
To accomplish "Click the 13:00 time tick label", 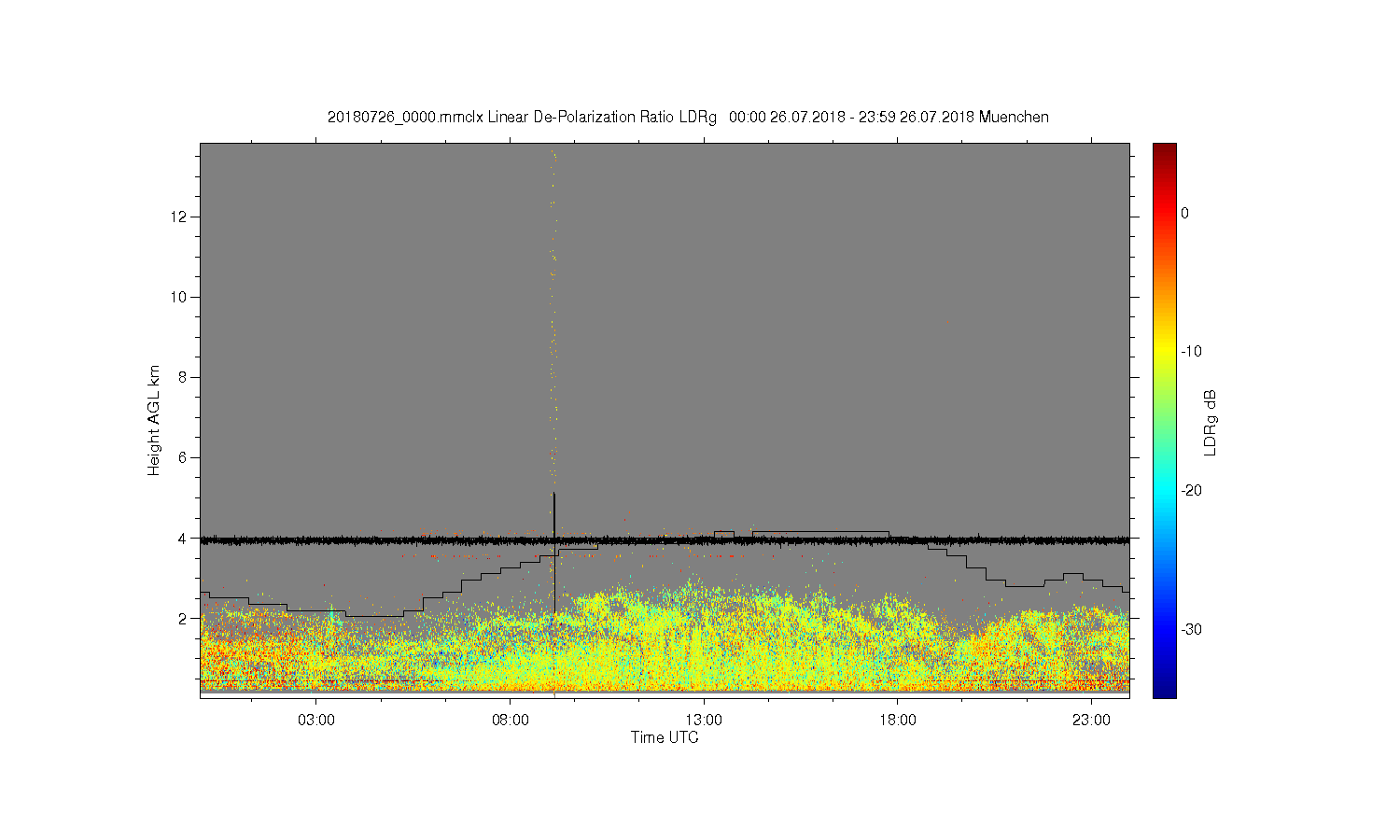I will pos(704,721).
